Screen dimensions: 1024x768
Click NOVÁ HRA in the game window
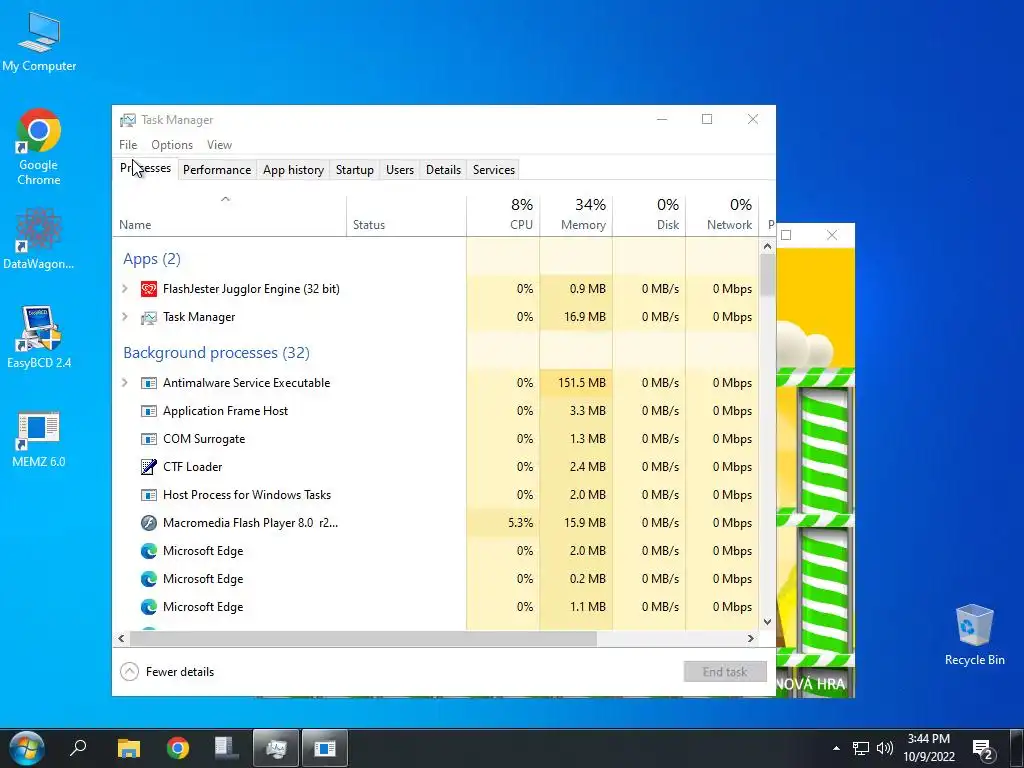click(x=811, y=684)
